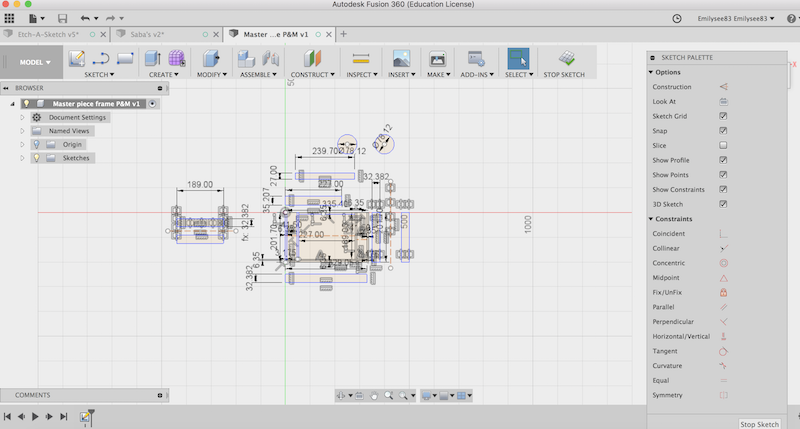
Task: Switch to the Etch-A-Sketch v5 tab
Action: coord(48,35)
